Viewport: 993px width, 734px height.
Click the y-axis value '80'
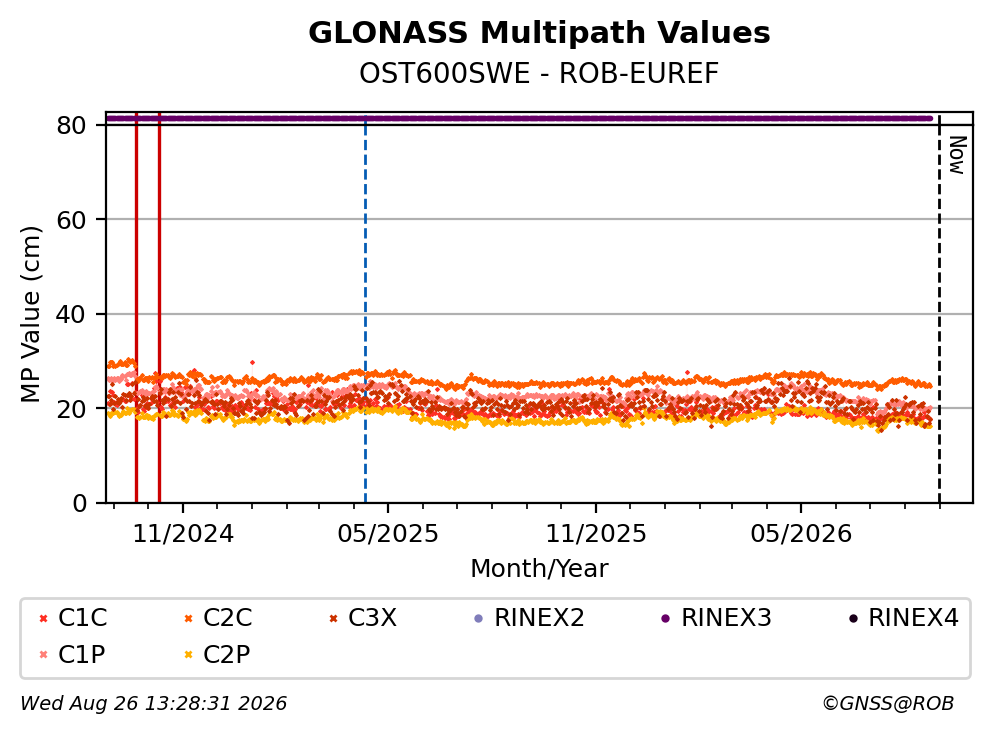coord(71,125)
